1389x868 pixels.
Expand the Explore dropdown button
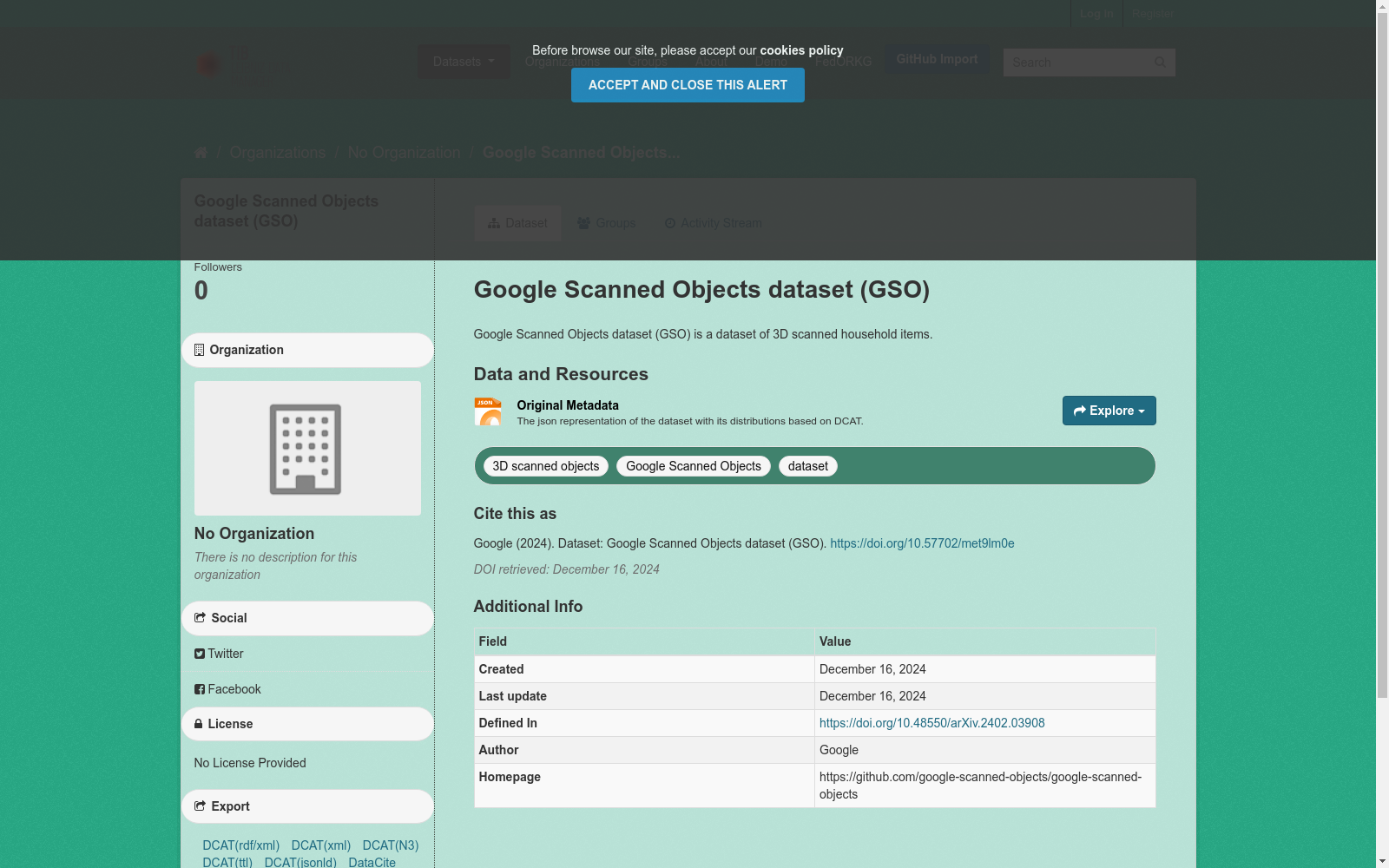coord(1109,411)
